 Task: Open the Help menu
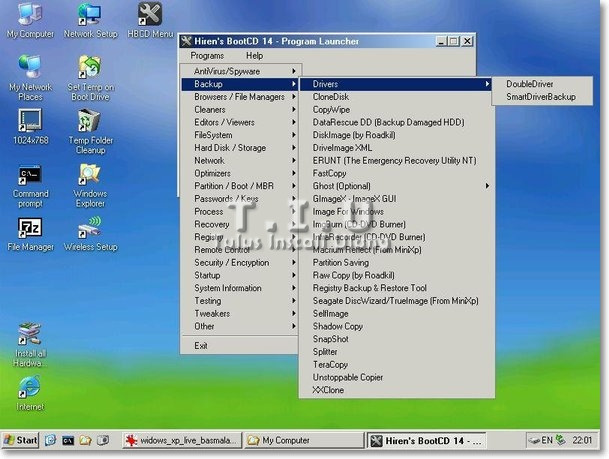[254, 56]
